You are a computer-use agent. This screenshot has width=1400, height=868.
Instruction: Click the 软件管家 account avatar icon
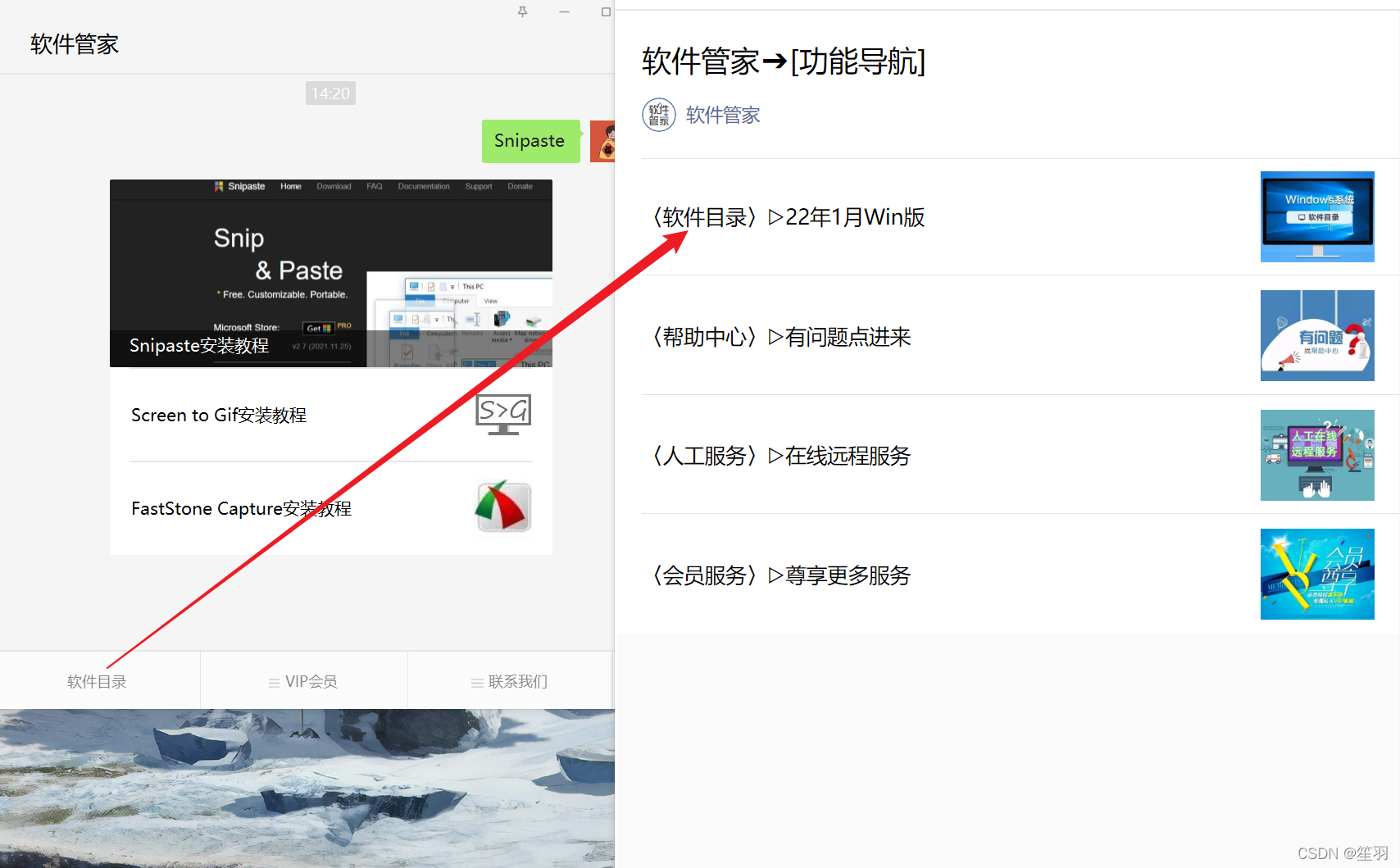[659, 115]
